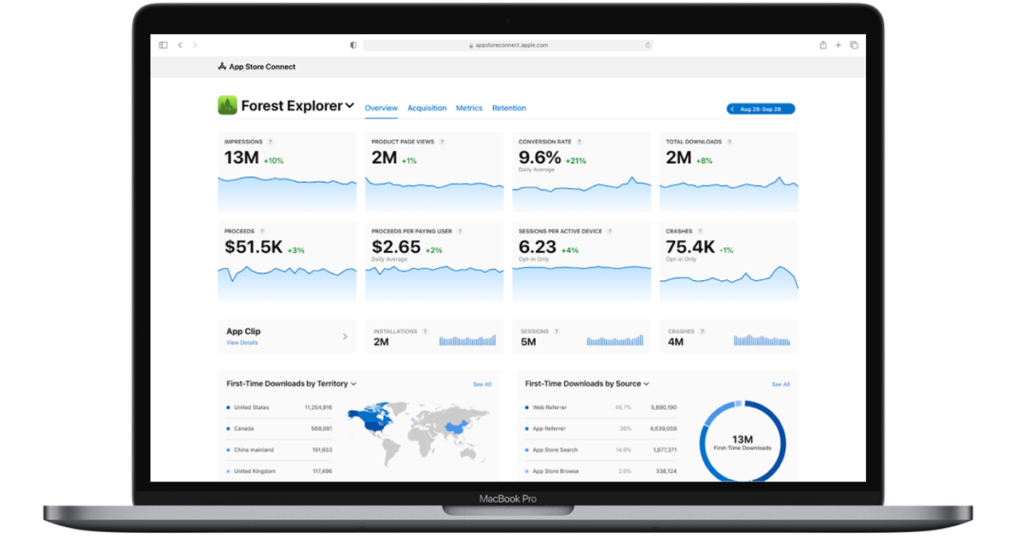Select the Canada territory row
The height and width of the screenshot is (538, 1024).
(280, 429)
